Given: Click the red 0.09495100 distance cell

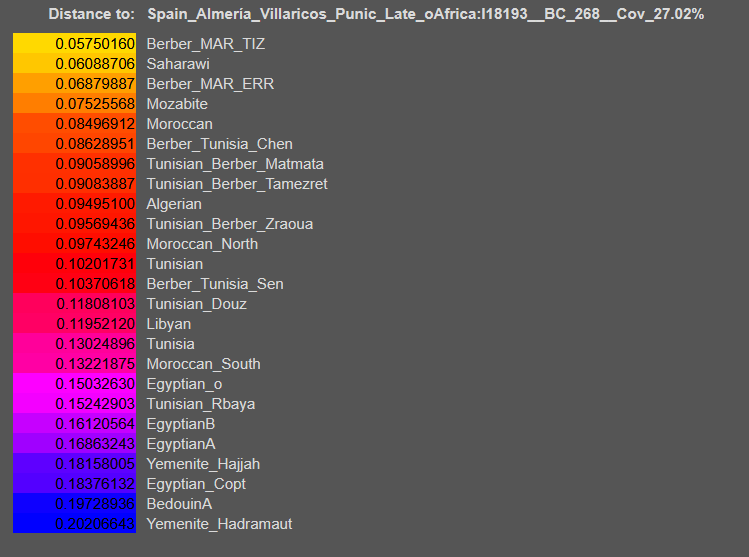Looking at the screenshot, I should [x=75, y=203].
